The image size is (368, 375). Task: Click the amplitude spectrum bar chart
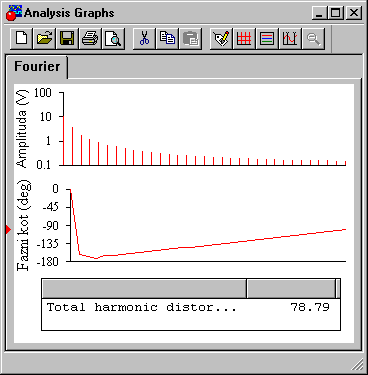[x=204, y=129]
